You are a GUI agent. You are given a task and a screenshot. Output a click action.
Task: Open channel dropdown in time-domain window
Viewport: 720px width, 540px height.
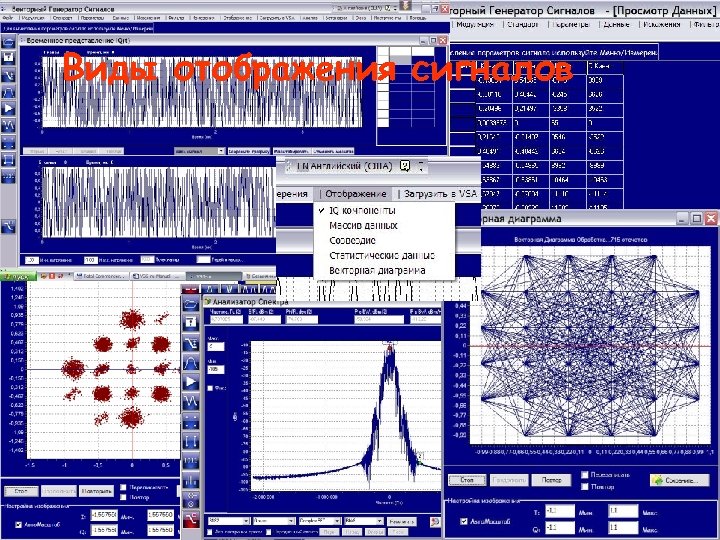[200, 151]
